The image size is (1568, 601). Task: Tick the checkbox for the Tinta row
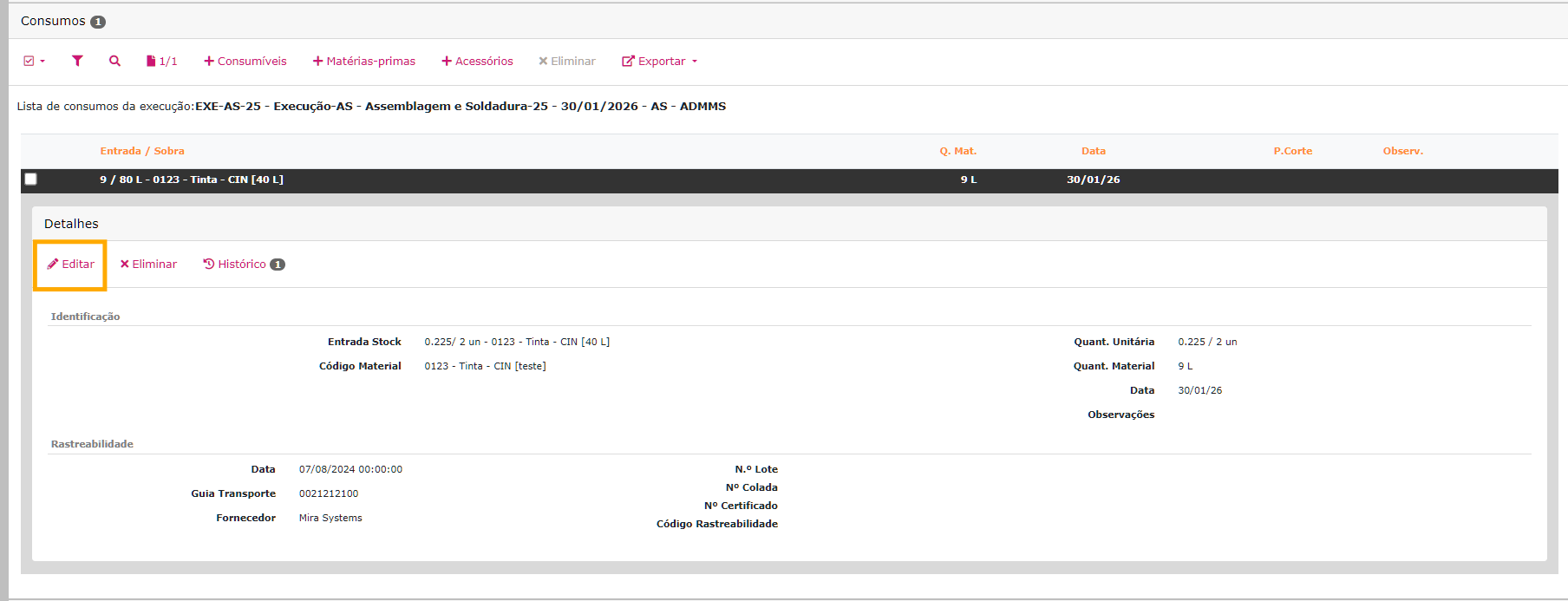31,180
